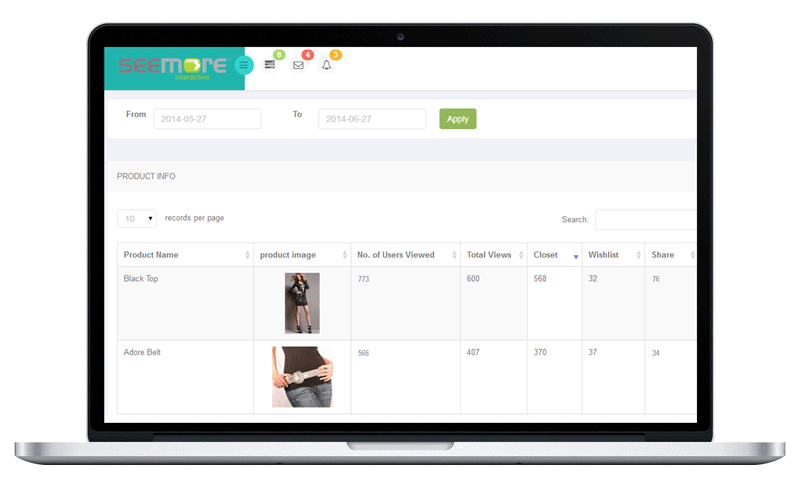Sort table by Share column
800x504 pixels.
(669, 255)
